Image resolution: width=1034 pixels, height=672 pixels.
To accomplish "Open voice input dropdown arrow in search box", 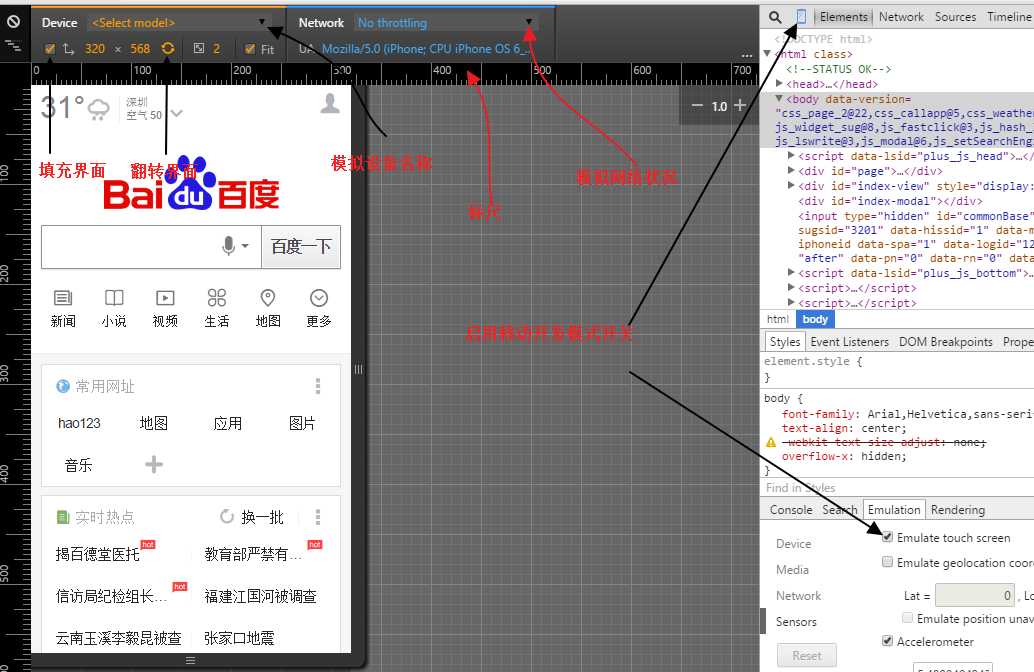I will [245, 246].
